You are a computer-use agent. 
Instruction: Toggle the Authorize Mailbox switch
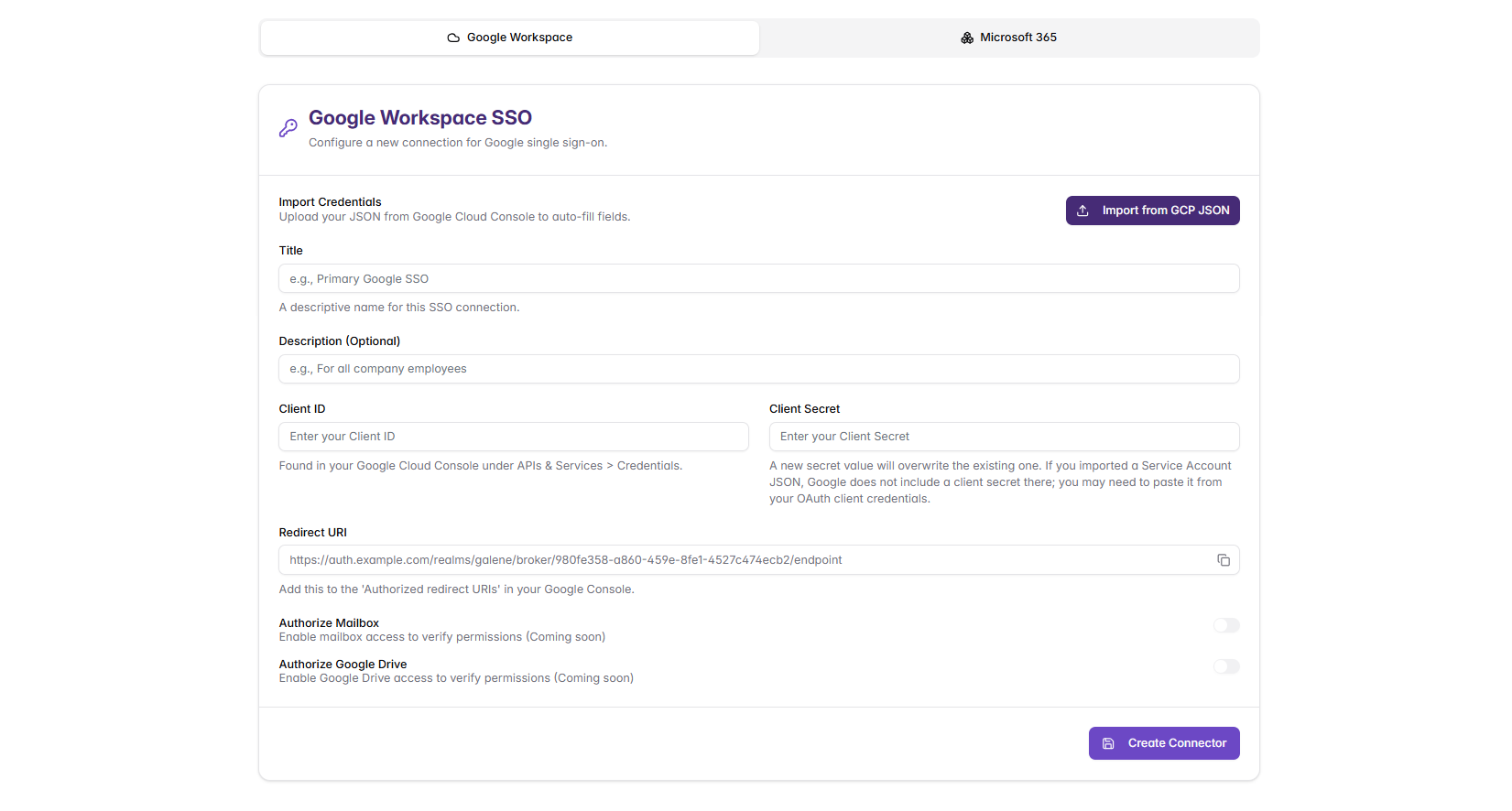[1226, 625]
